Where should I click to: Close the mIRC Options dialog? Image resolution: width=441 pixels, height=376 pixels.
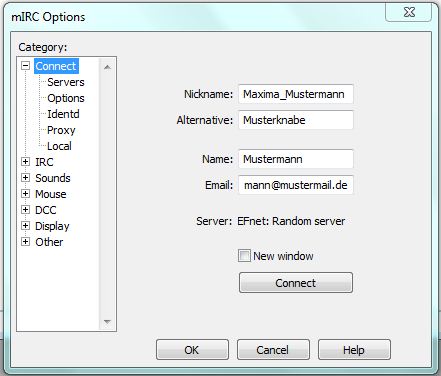point(409,12)
